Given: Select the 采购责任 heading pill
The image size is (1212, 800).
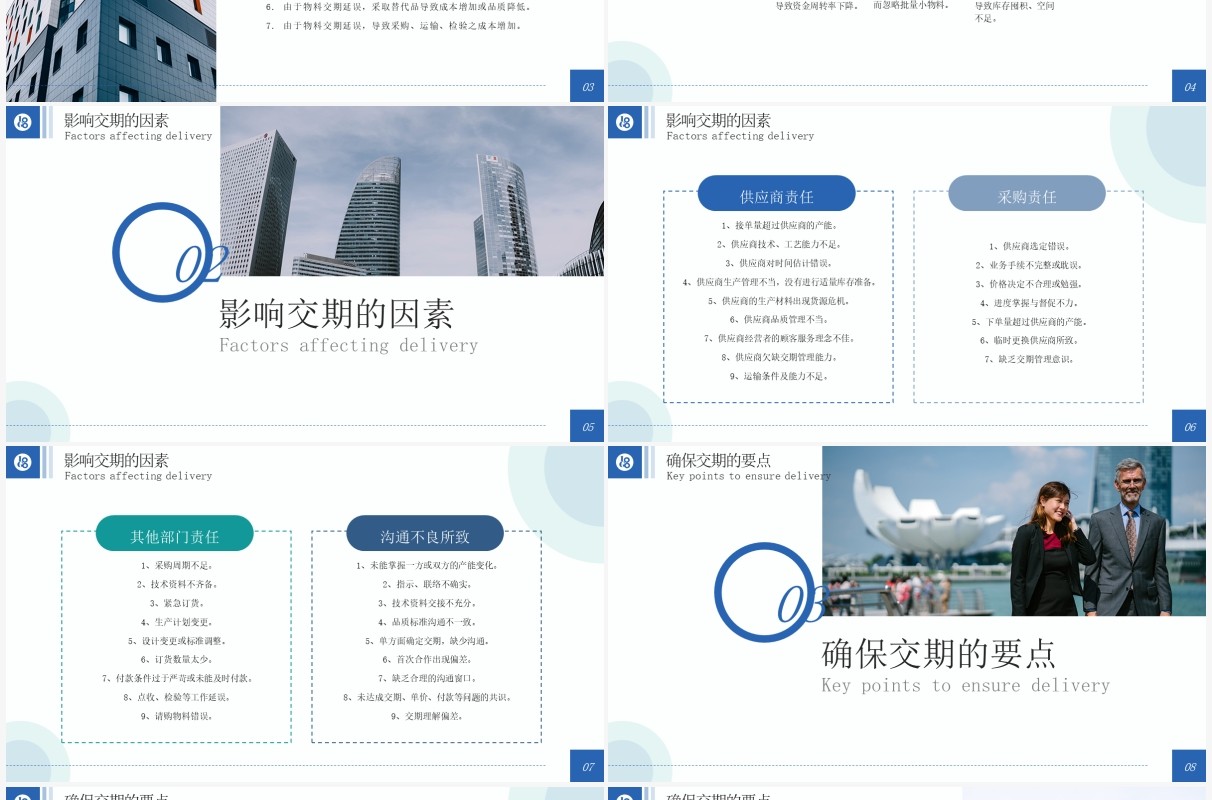Looking at the screenshot, I should pos(1027,195).
